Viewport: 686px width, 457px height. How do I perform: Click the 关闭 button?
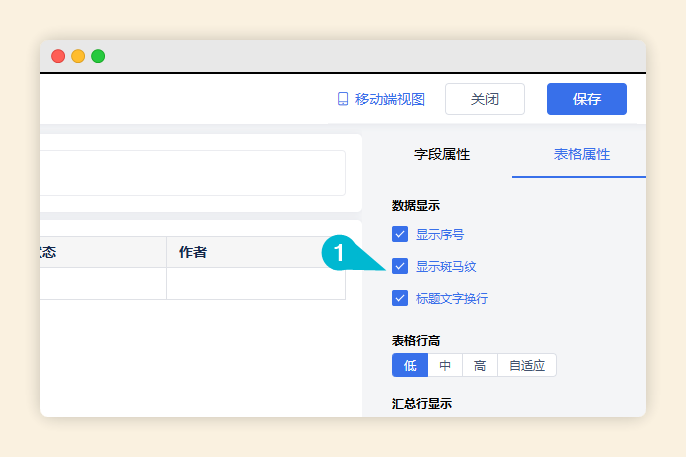pyautogui.click(x=484, y=99)
